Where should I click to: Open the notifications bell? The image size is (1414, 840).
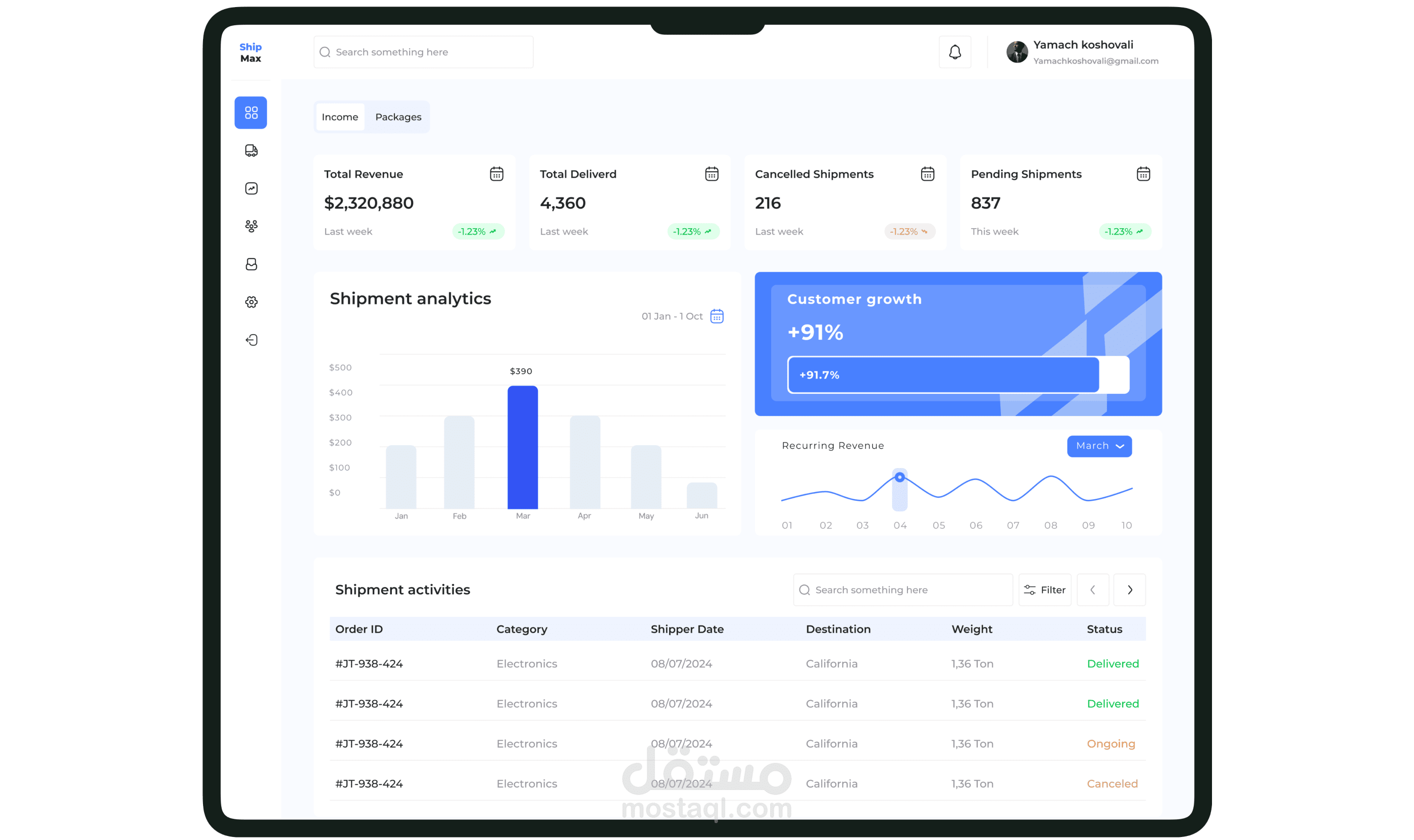(x=954, y=52)
